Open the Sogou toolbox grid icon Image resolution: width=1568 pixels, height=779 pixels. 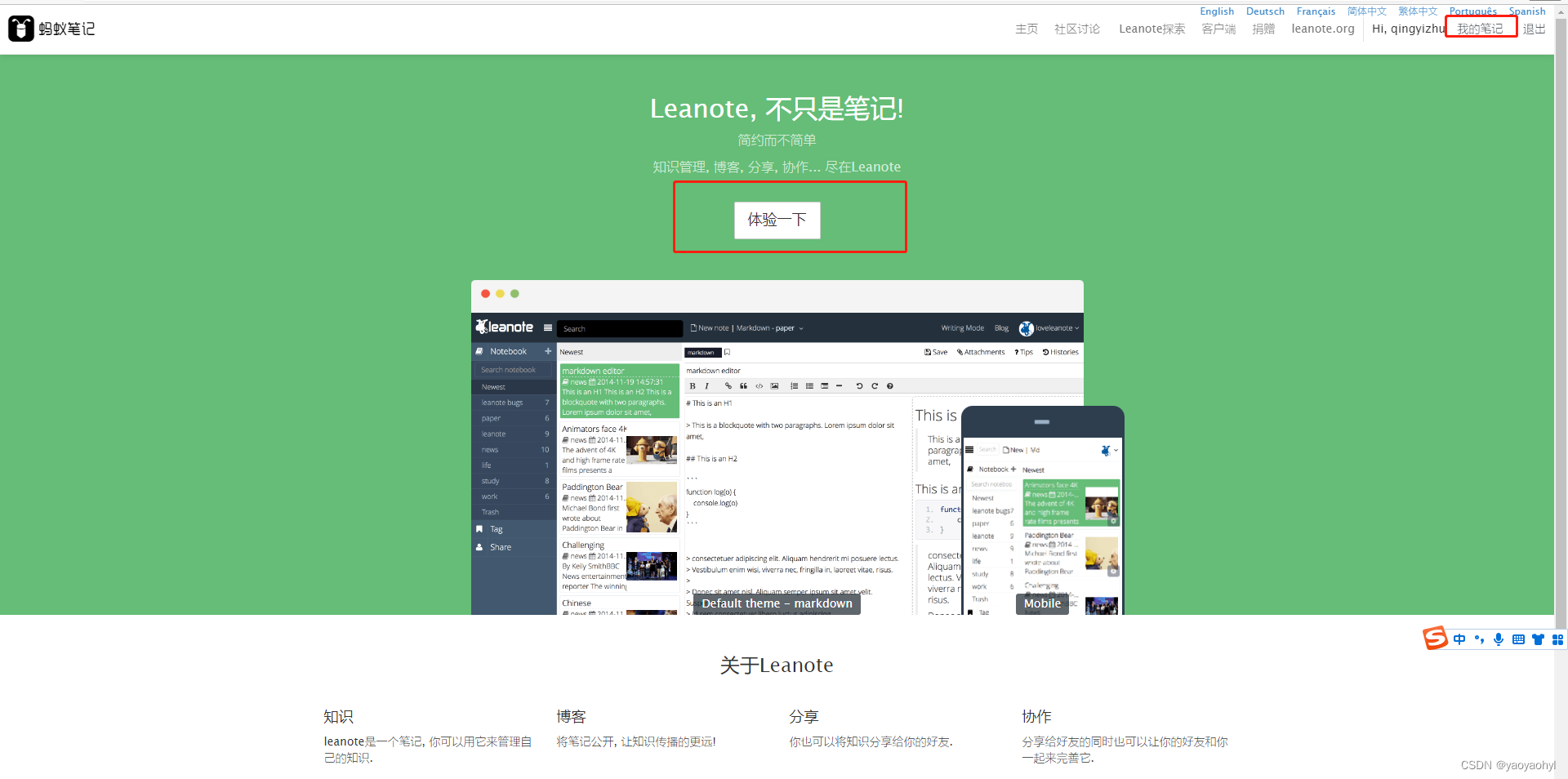pyautogui.click(x=1557, y=639)
